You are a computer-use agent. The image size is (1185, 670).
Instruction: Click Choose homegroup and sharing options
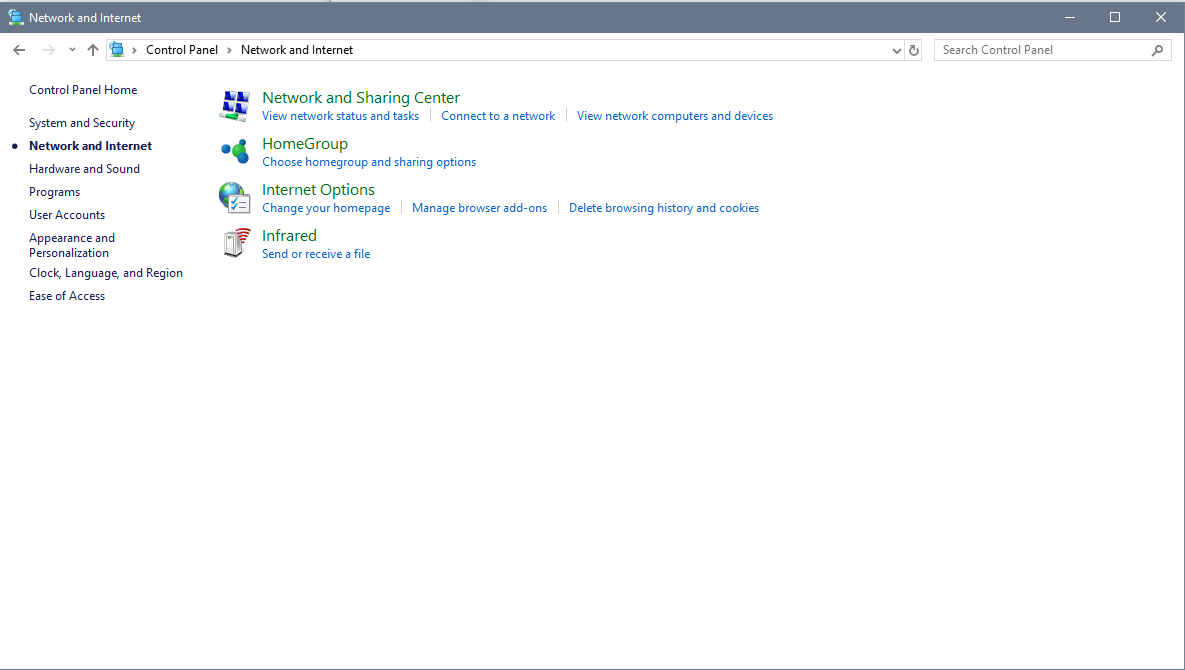tap(369, 162)
